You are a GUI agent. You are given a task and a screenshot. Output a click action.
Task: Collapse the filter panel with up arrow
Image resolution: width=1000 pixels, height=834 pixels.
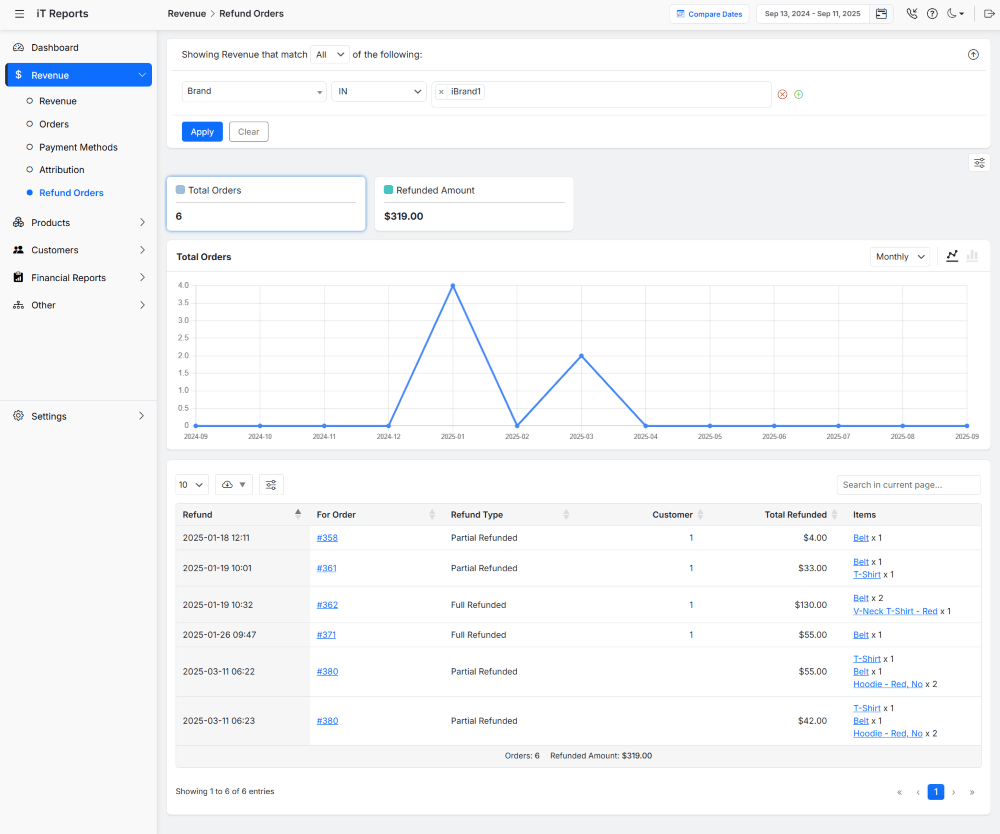pyautogui.click(x=973, y=55)
